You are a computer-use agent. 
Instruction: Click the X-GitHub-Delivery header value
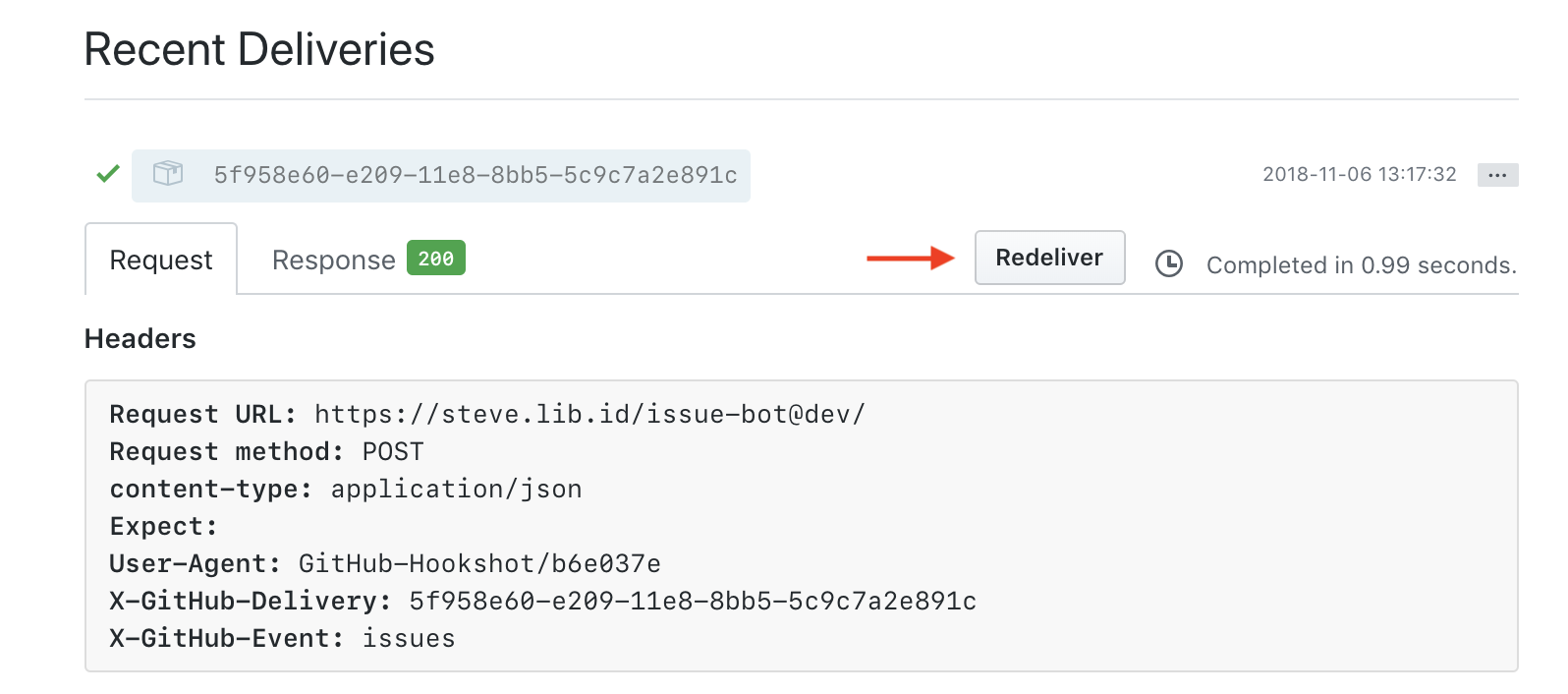click(693, 601)
